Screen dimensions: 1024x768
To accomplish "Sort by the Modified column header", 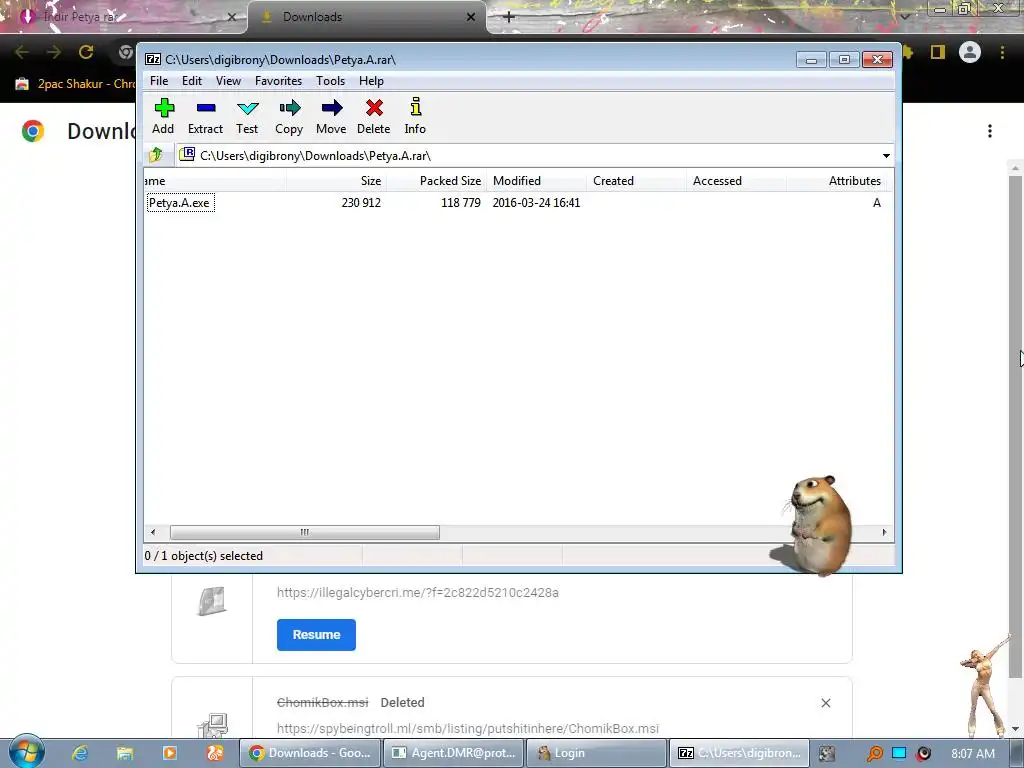I will [536, 181].
